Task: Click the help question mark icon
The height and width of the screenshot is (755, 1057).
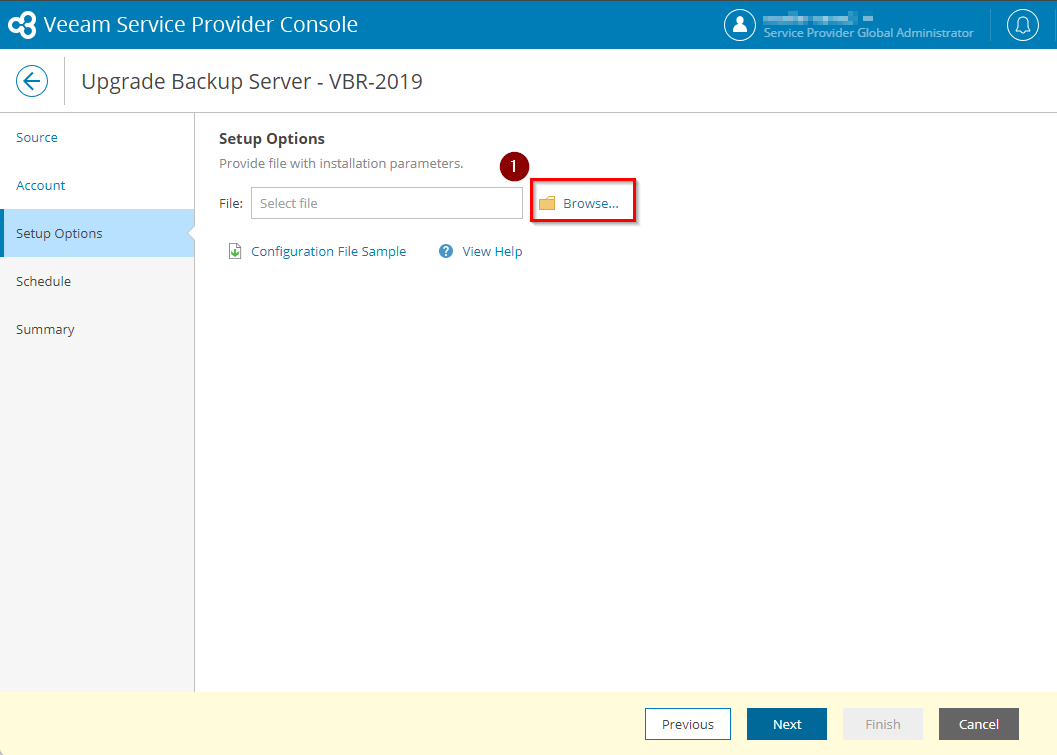Action: (x=446, y=251)
